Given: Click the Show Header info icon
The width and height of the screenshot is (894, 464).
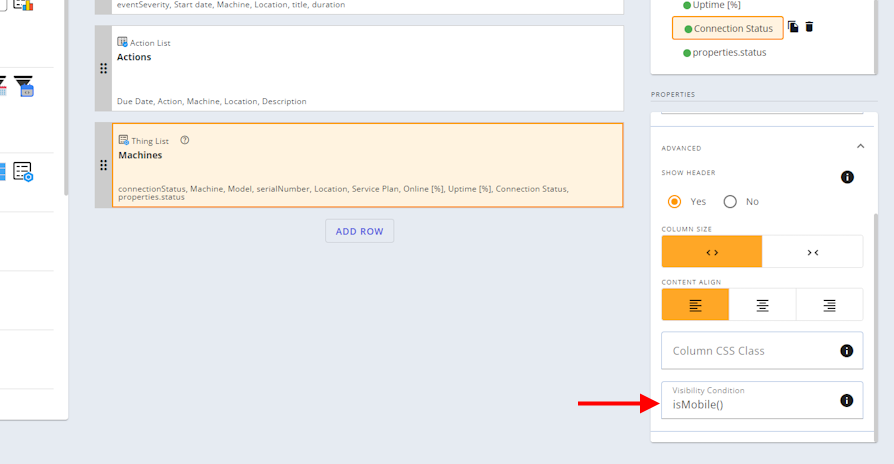Looking at the screenshot, I should (x=847, y=177).
